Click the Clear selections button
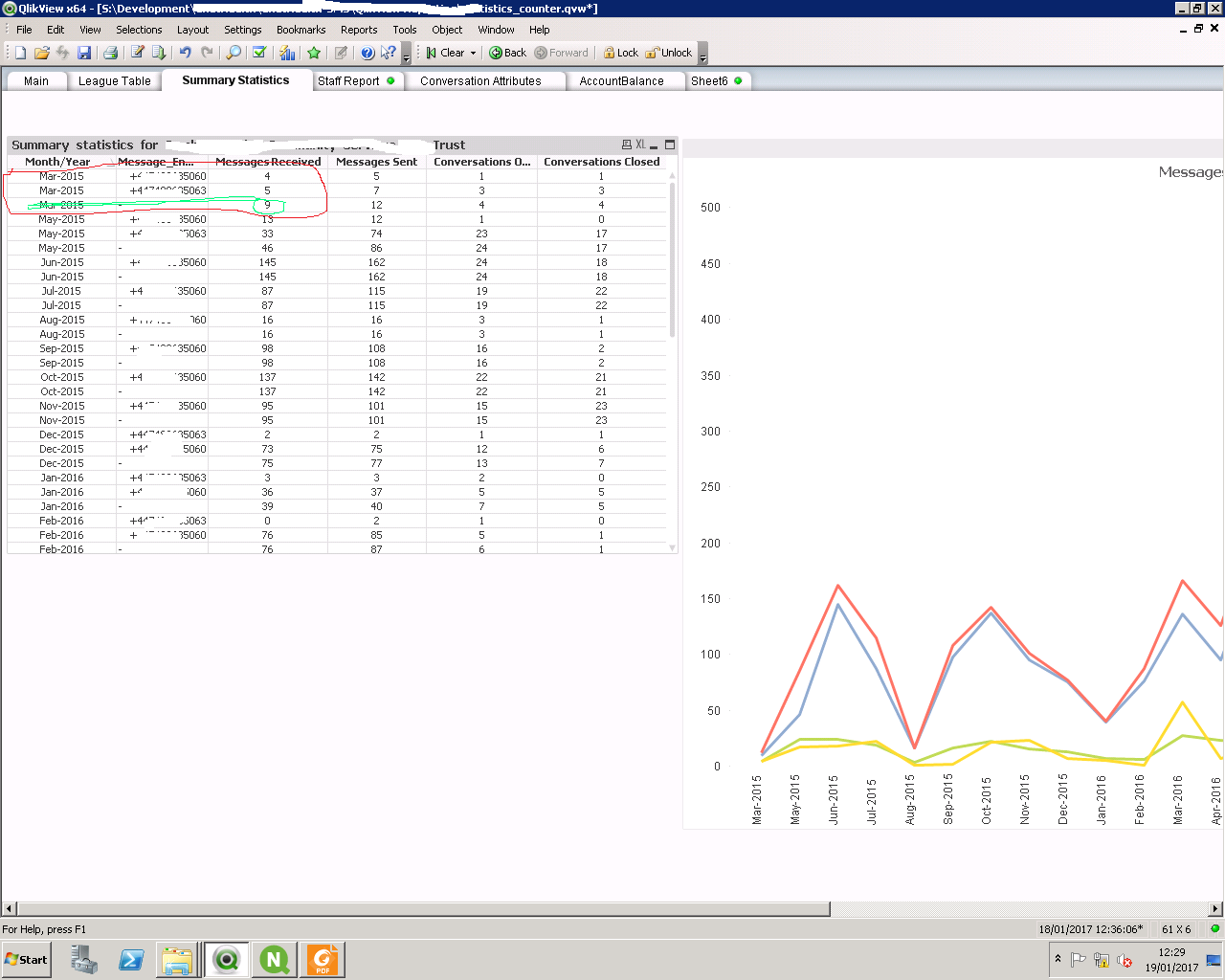Image resolution: width=1225 pixels, height=980 pixels. (x=446, y=53)
